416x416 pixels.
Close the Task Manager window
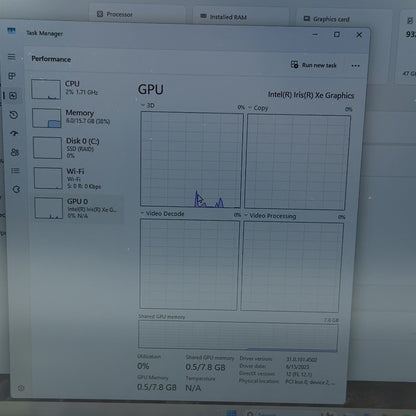click(359, 35)
